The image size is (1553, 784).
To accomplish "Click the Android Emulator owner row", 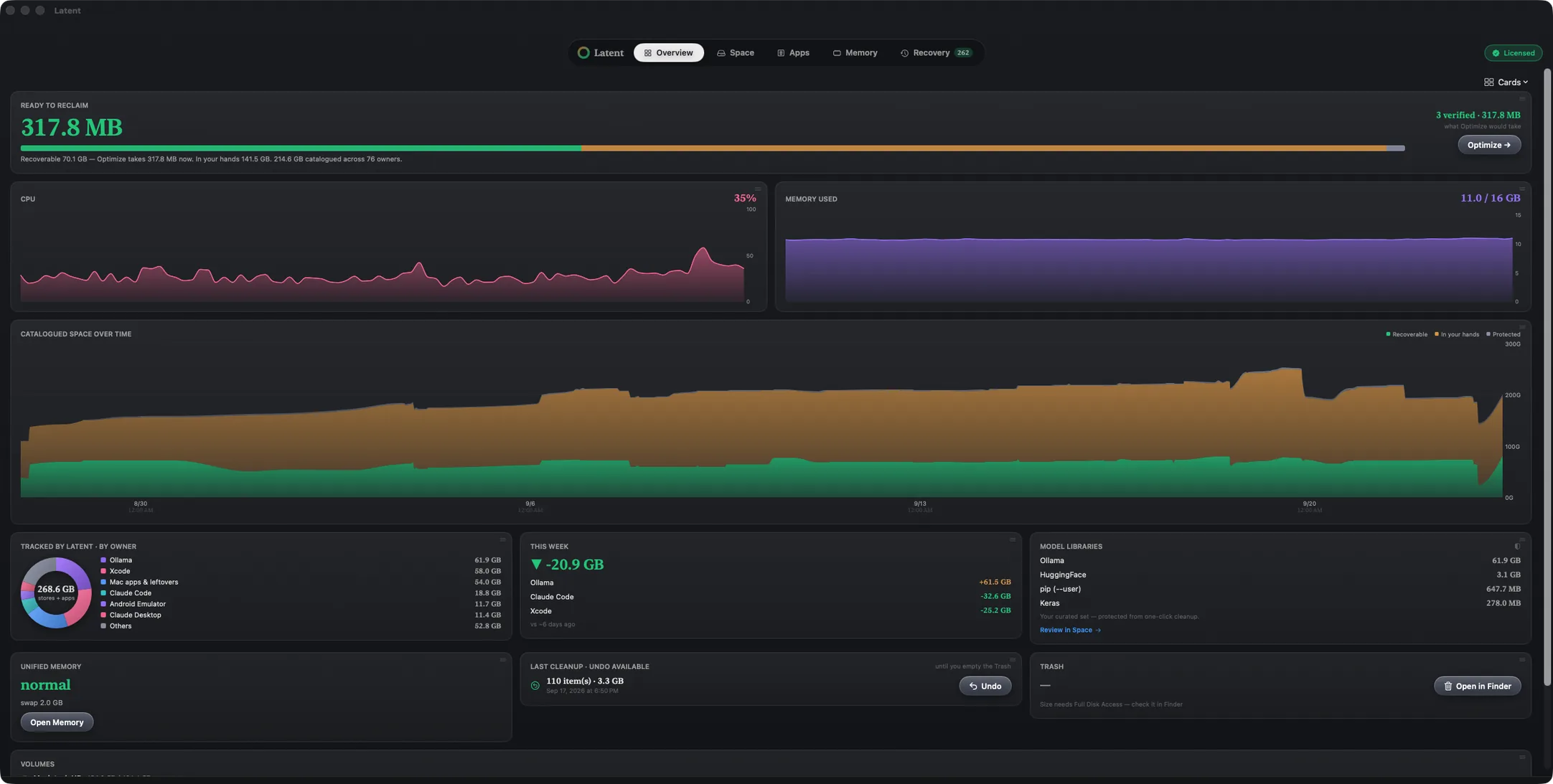I will (301, 605).
